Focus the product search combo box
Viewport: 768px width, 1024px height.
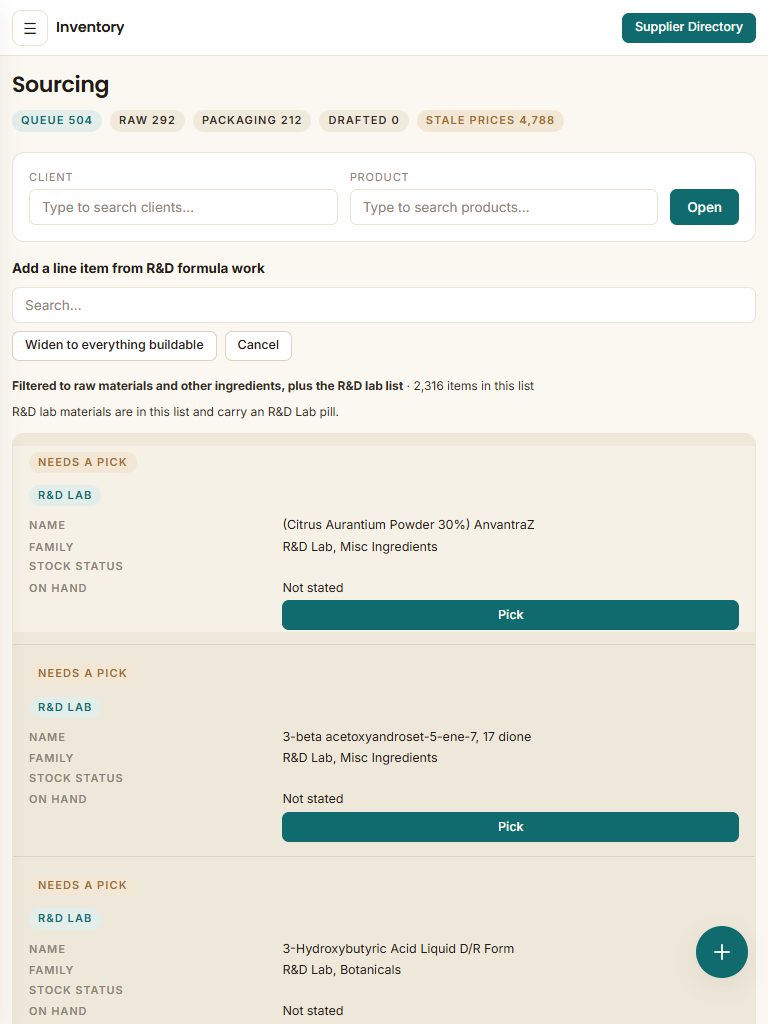point(504,207)
